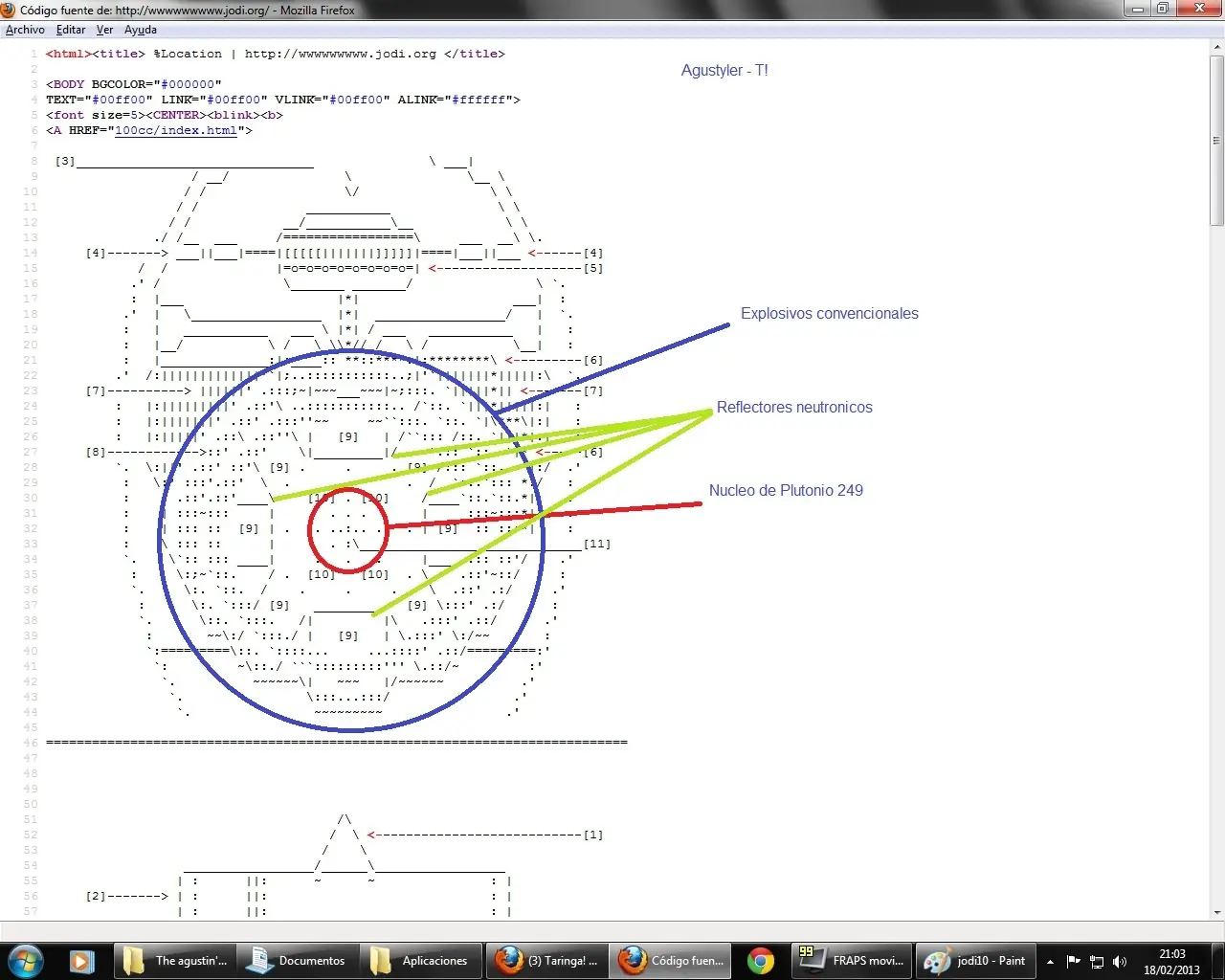Switch to jodi10 Paint window
Image resolution: width=1225 pixels, height=980 pixels.
click(975, 961)
